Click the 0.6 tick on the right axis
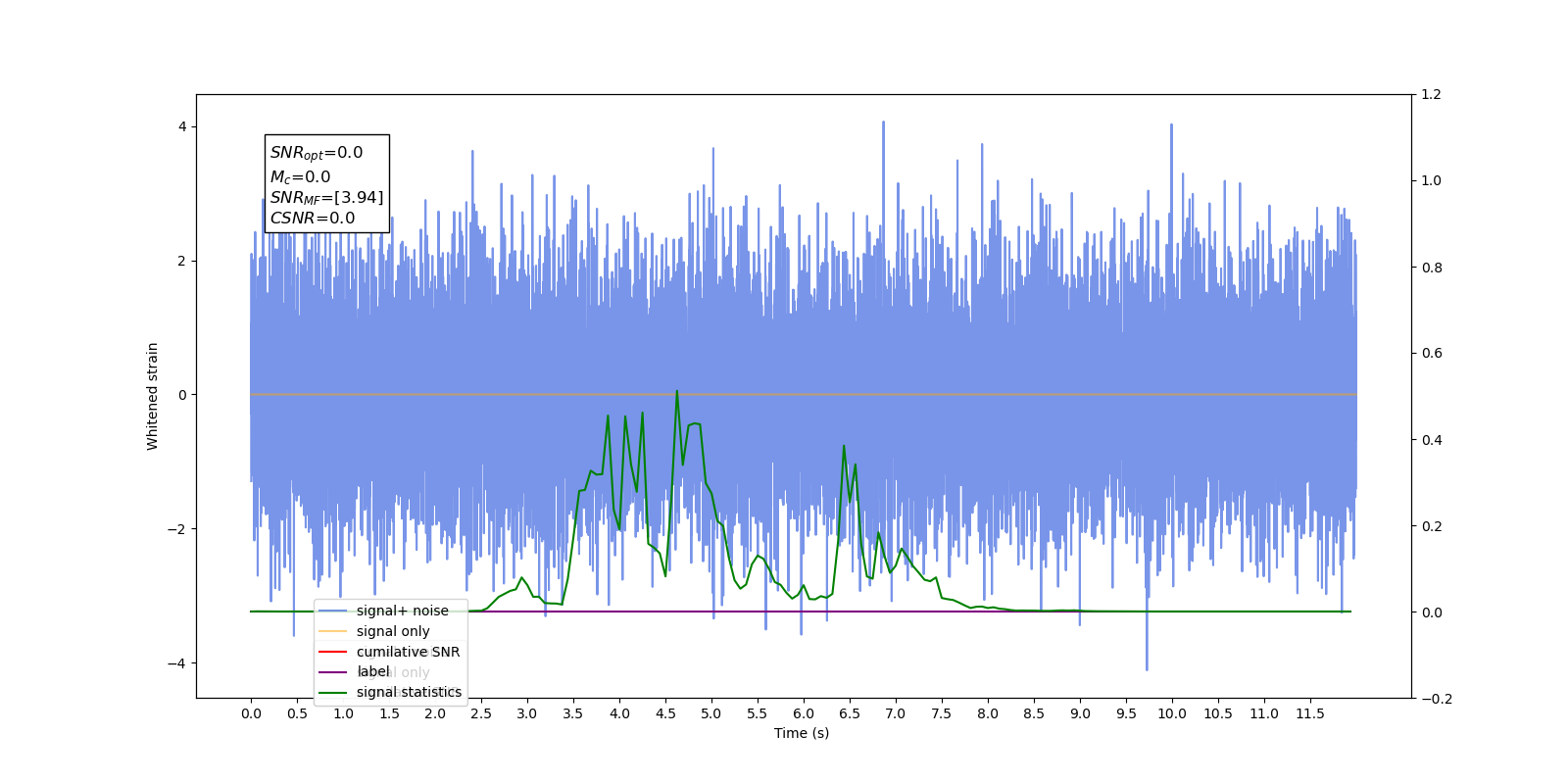Screen dimensions: 1568x784 (x=1432, y=354)
